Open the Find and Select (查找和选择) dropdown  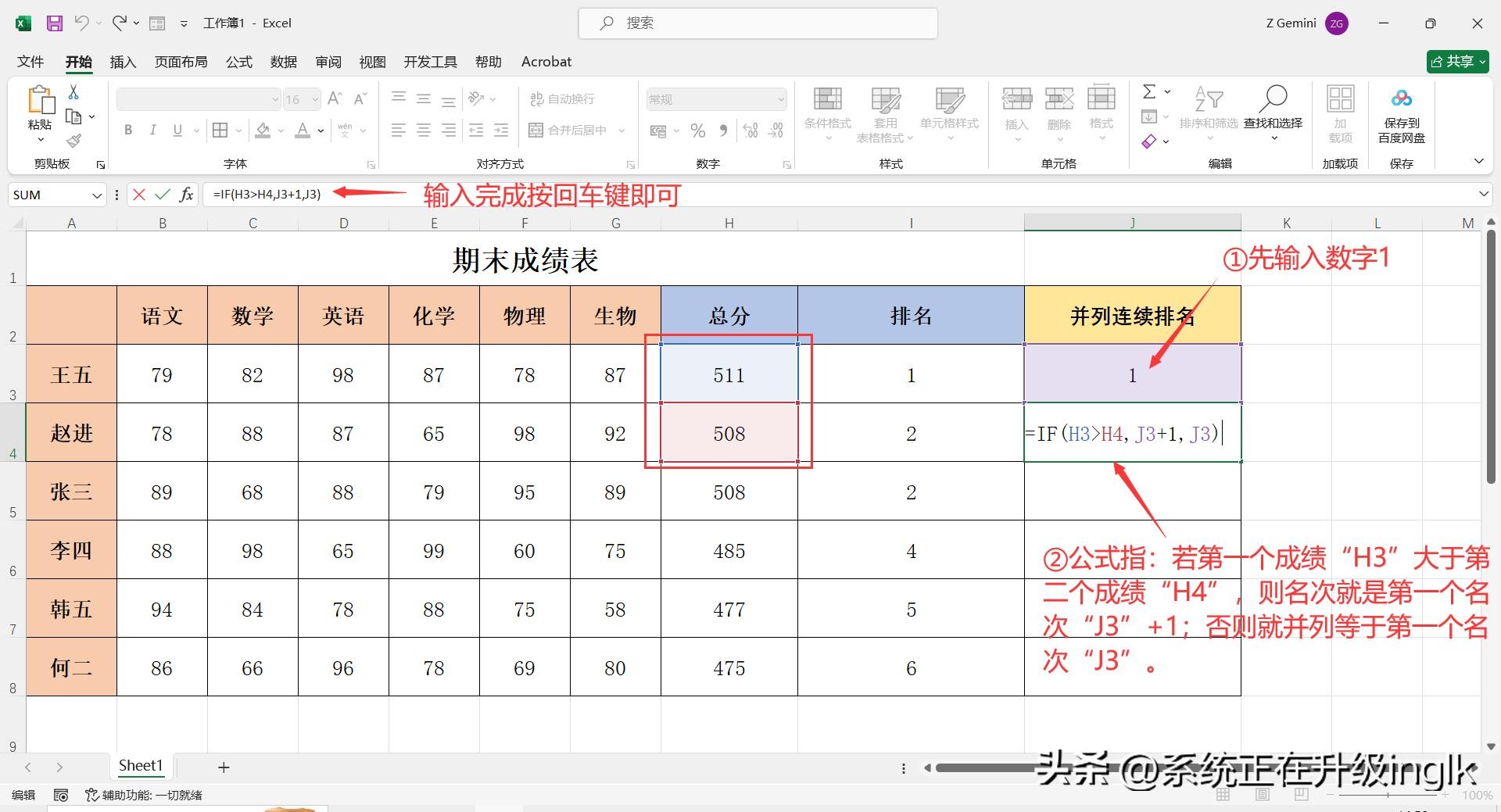(1273, 109)
